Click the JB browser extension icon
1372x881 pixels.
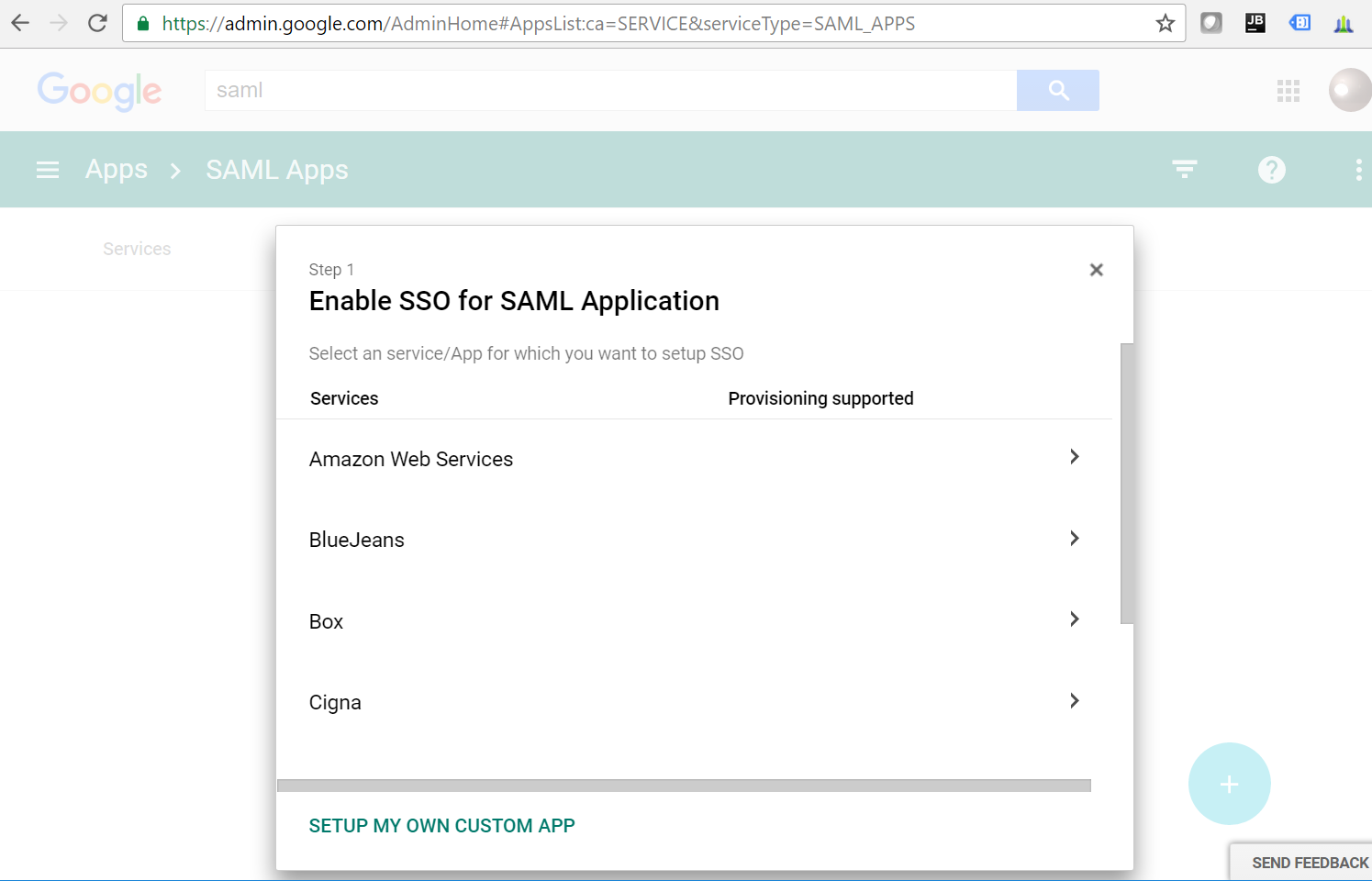coord(1255,22)
